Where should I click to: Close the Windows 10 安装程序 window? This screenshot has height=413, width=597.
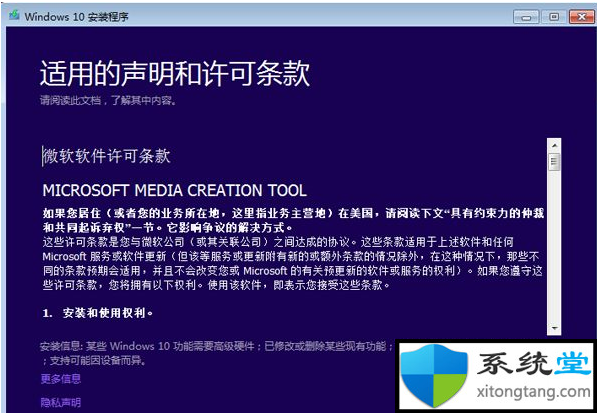pos(582,17)
